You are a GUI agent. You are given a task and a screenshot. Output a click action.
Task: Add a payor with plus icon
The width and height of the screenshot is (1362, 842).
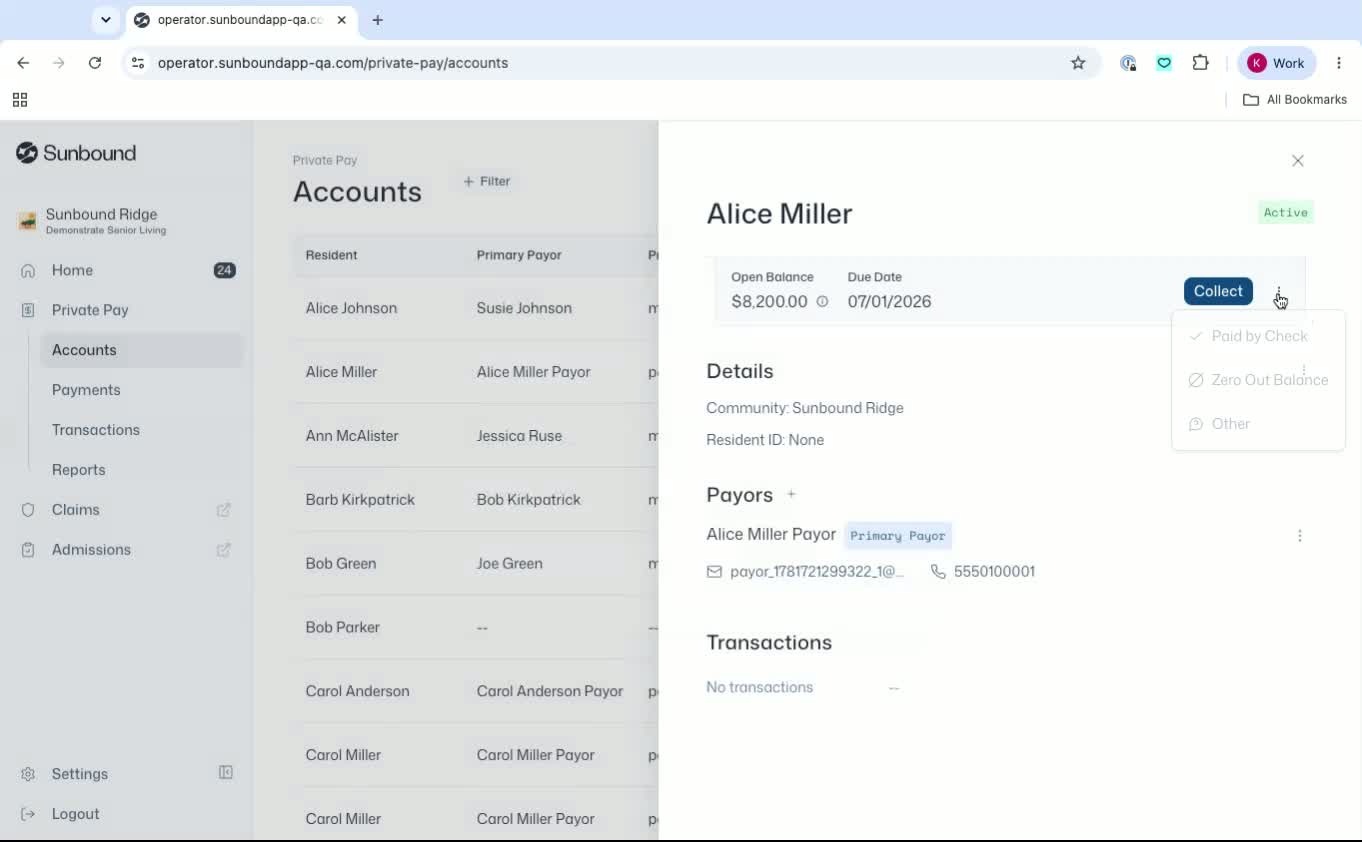pos(791,494)
